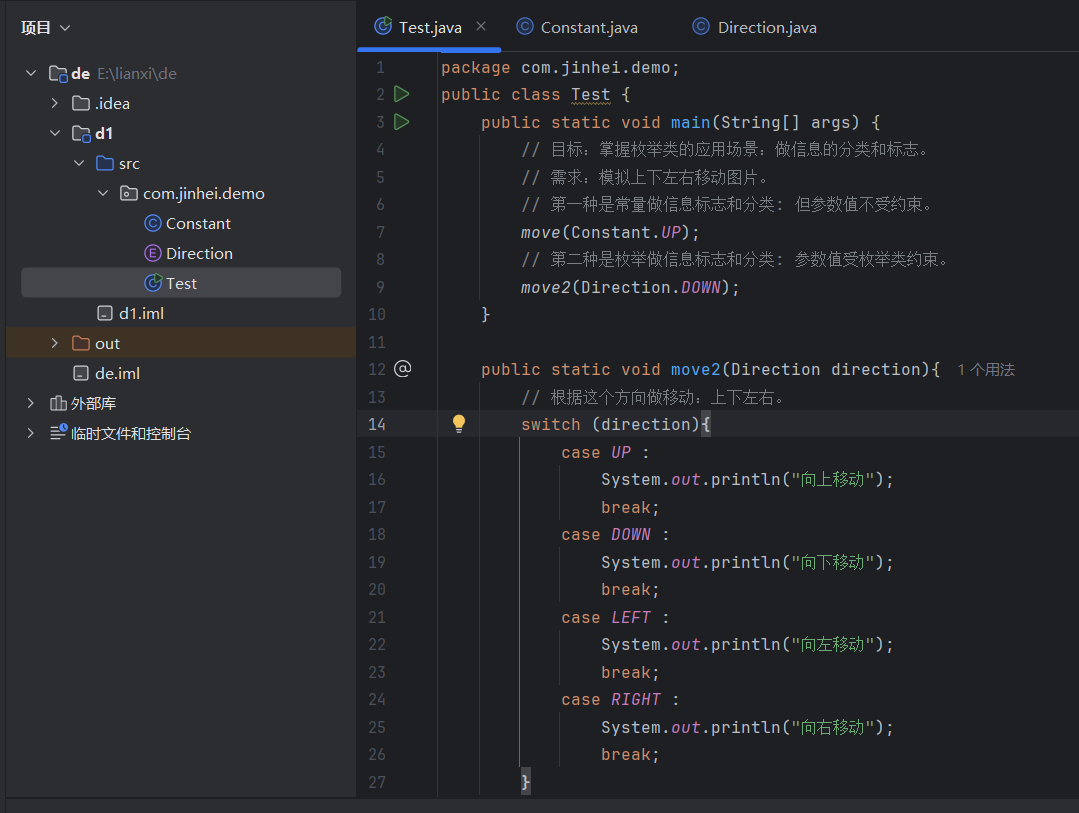The image size is (1079, 813).
Task: Click the closing brace on line 27
Action: point(526,782)
